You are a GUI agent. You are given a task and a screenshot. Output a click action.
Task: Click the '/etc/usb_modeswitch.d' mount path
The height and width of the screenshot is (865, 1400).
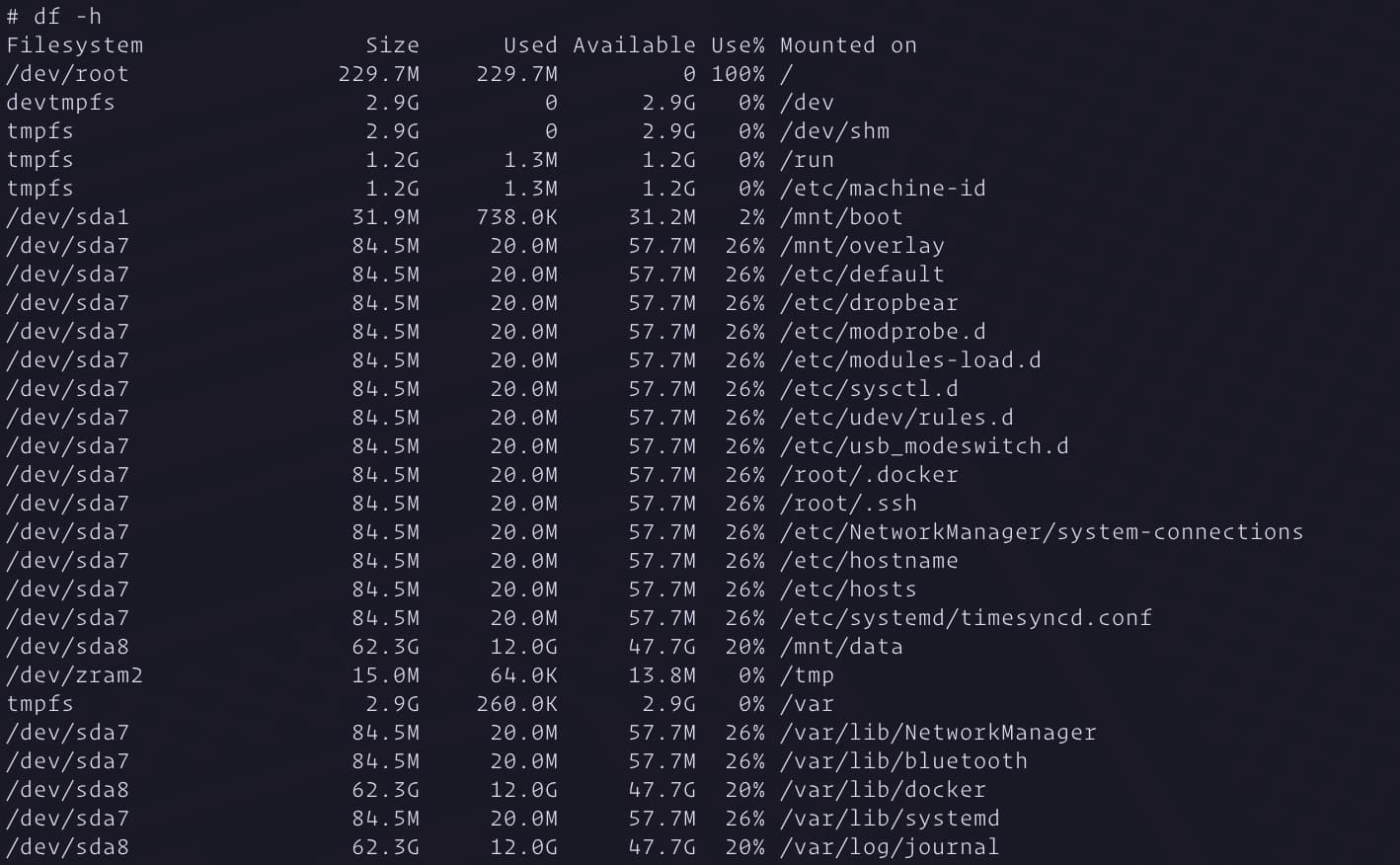coord(924,446)
